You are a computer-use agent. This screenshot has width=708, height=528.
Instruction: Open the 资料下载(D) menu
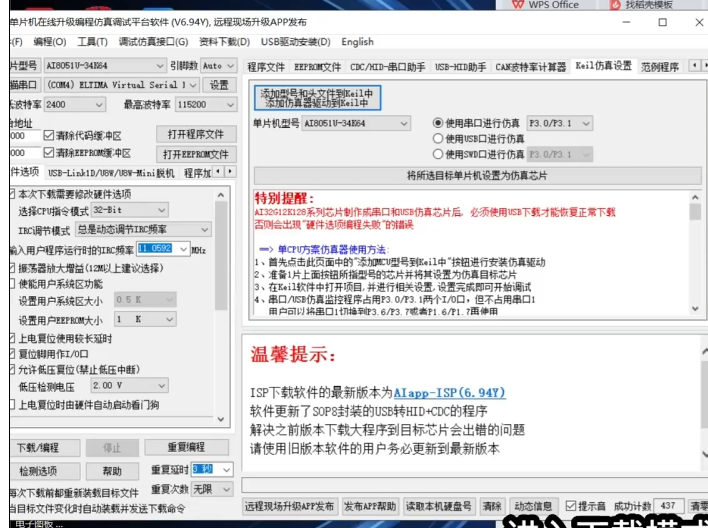(x=224, y=42)
